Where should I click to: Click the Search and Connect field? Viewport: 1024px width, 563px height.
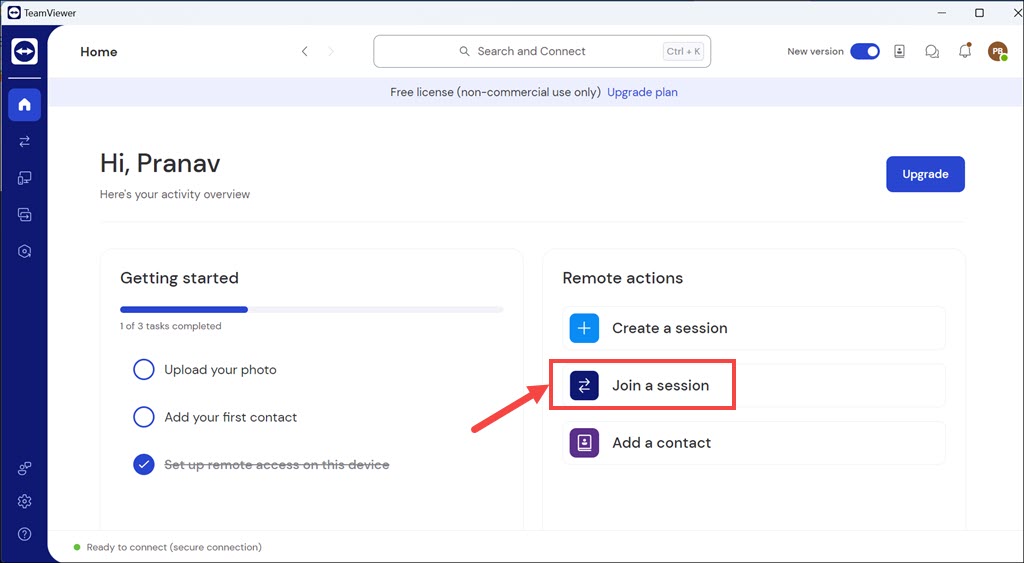(x=540, y=52)
